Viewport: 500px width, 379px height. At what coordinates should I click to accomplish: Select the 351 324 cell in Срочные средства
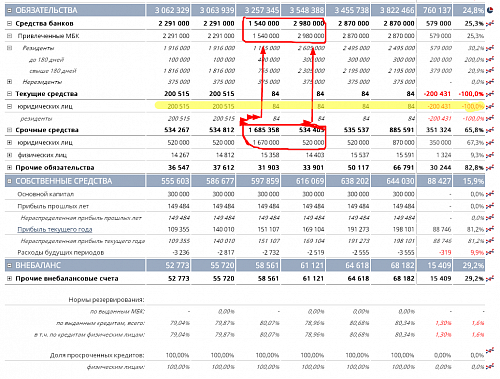coord(438,130)
